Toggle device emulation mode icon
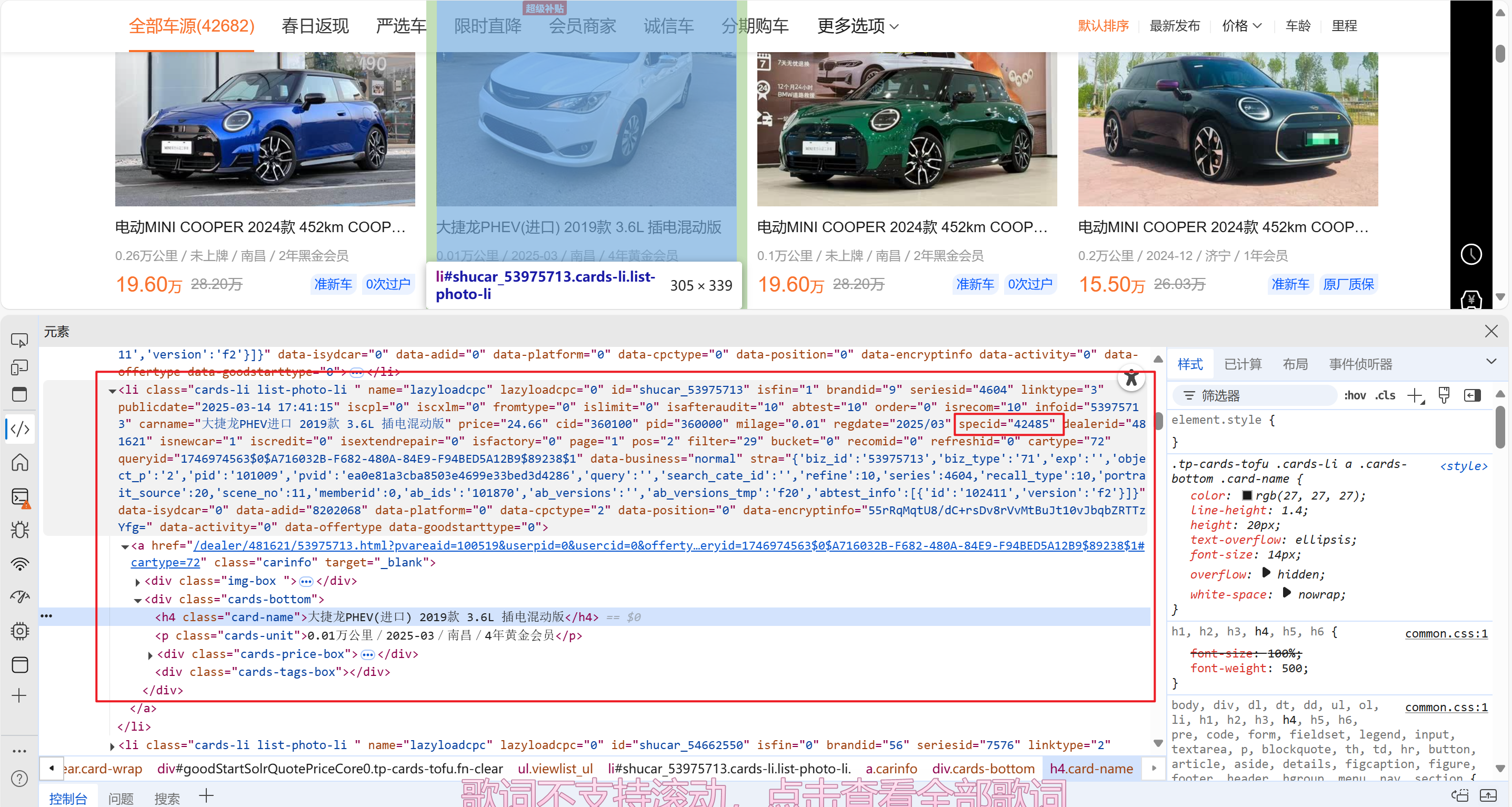This screenshot has height=807, width=1512. (x=19, y=367)
